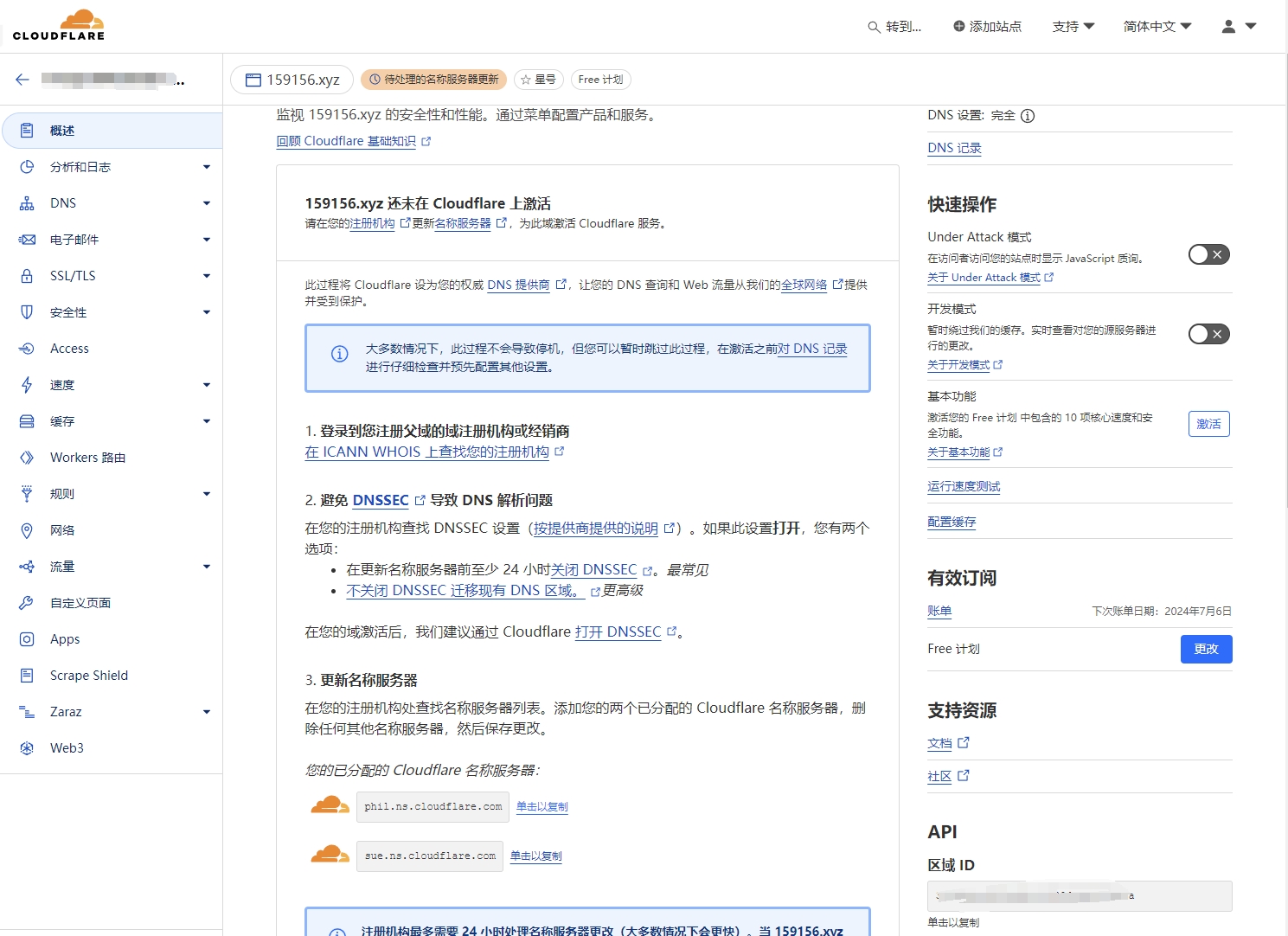The image size is (1288, 936).
Task: Expand the 缓存 menu arrow
Action: (207, 421)
